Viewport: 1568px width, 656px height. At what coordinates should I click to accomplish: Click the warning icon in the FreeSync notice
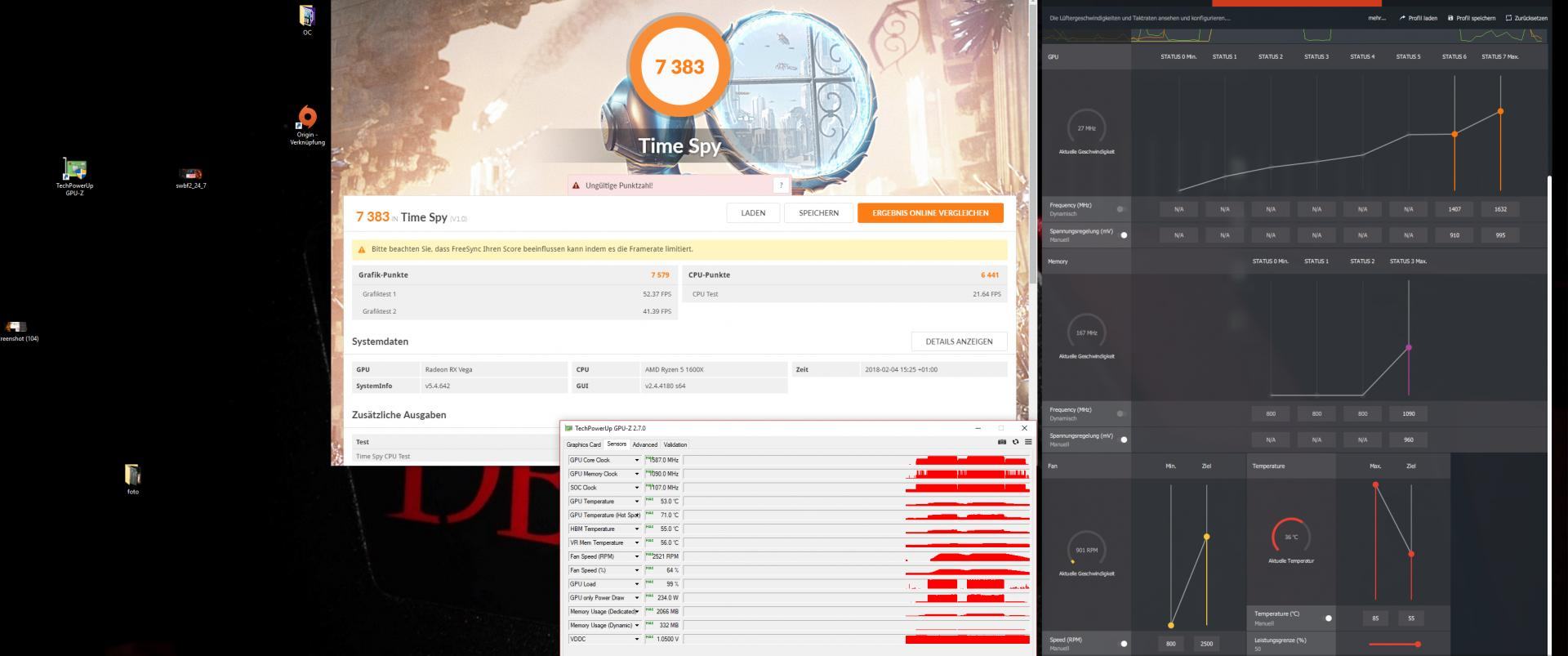click(362, 249)
